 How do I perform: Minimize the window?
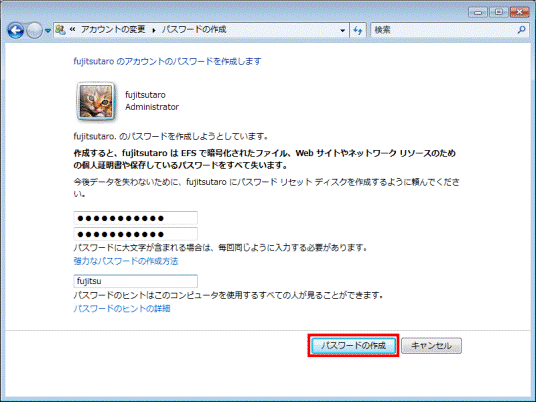(478, 13)
